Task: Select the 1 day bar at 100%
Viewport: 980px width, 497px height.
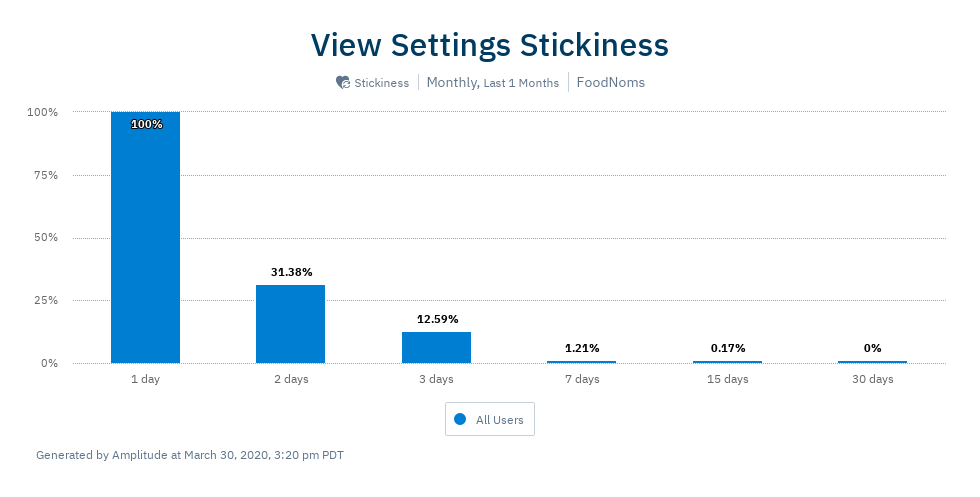Action: tap(146, 238)
